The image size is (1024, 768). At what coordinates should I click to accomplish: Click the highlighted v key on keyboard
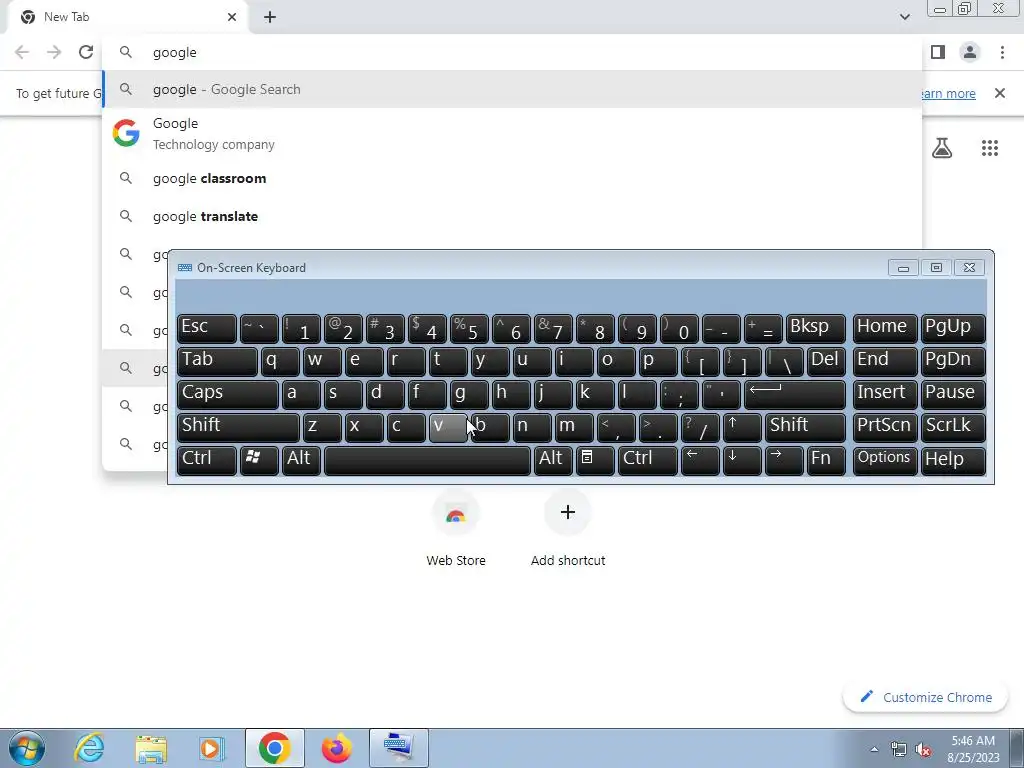[448, 427]
